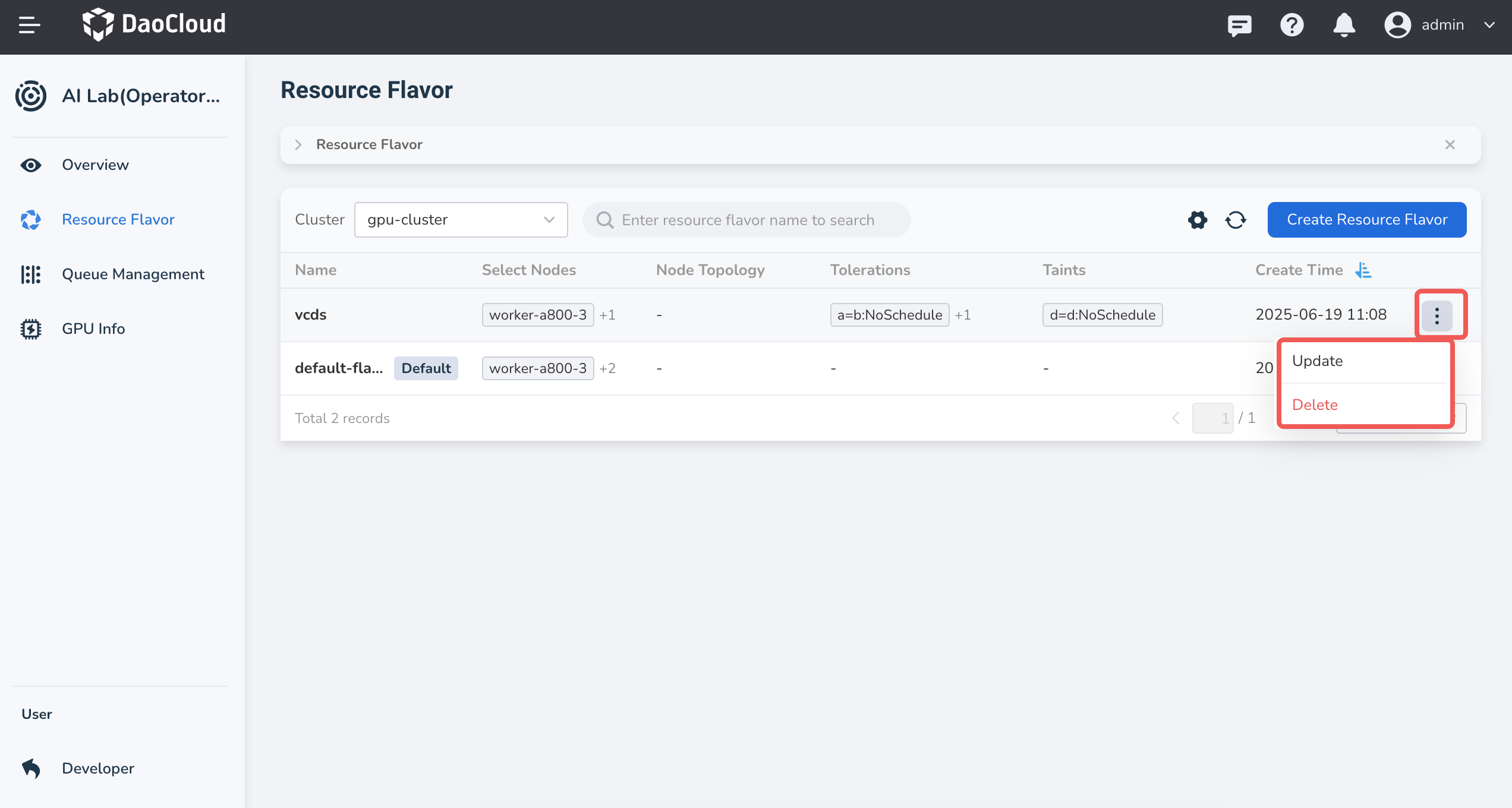Open the GPU Info sidebar item

93,329
